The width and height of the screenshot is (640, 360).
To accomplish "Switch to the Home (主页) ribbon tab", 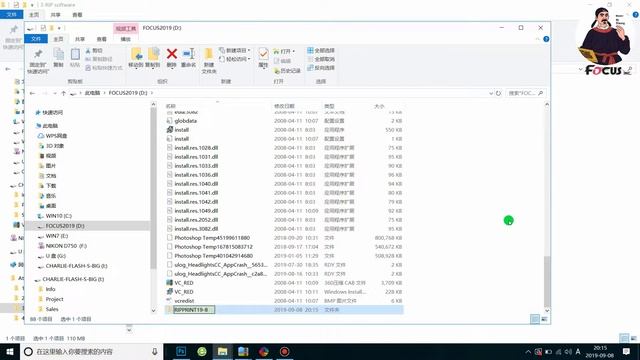I will [x=58, y=39].
